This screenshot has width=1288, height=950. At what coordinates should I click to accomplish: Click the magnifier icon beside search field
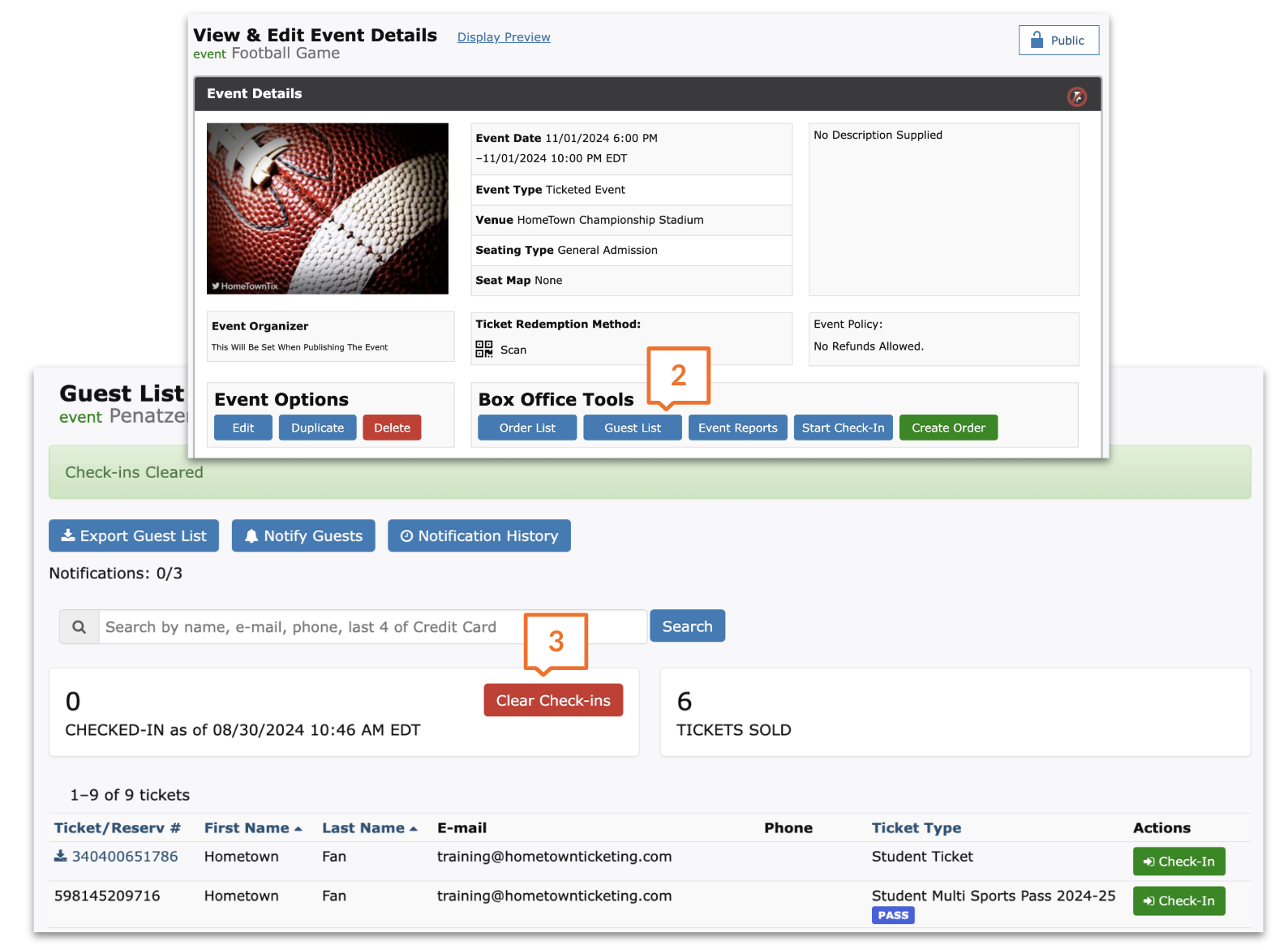click(x=79, y=627)
